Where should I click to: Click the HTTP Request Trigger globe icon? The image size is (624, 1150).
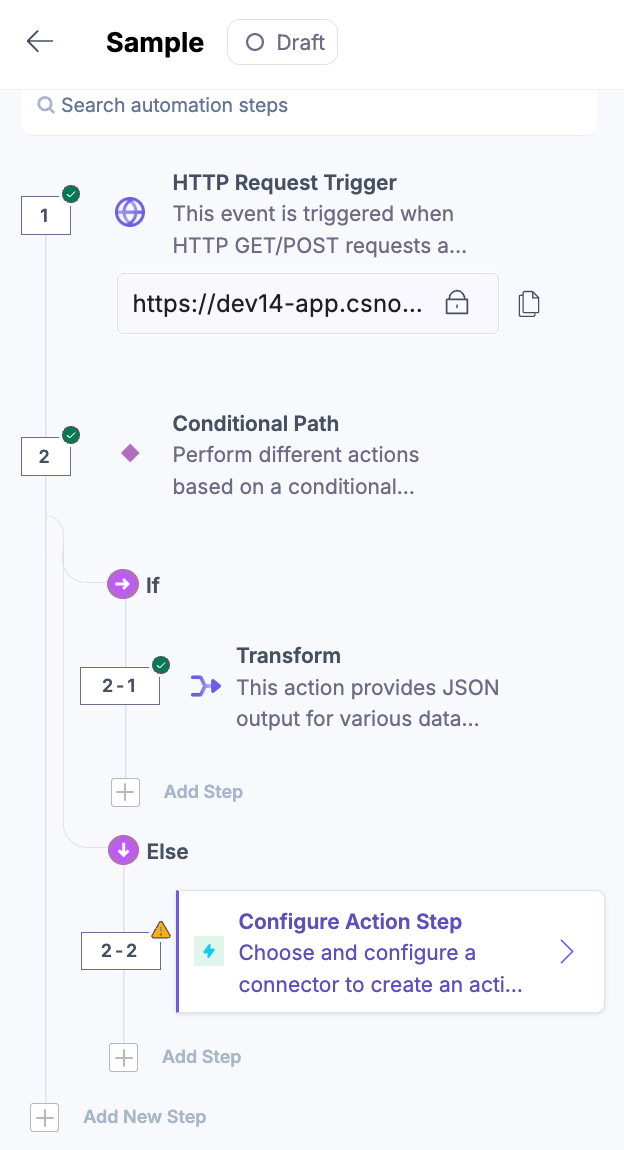(130, 212)
